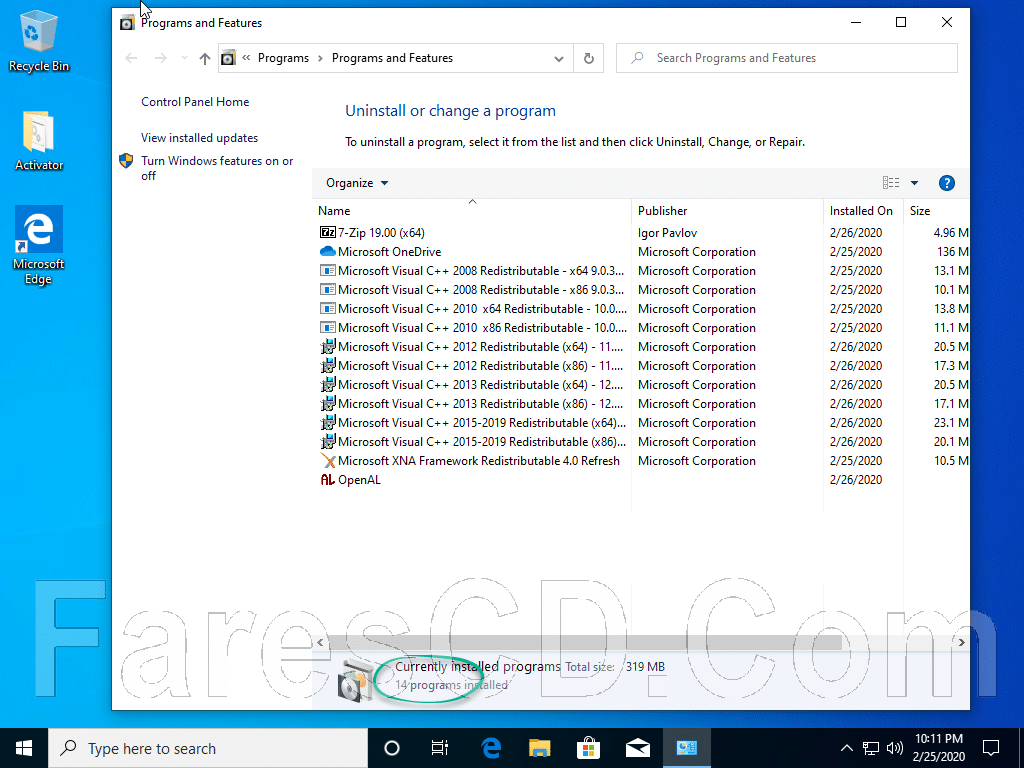
Task: Click the back navigation arrow
Action: point(131,58)
